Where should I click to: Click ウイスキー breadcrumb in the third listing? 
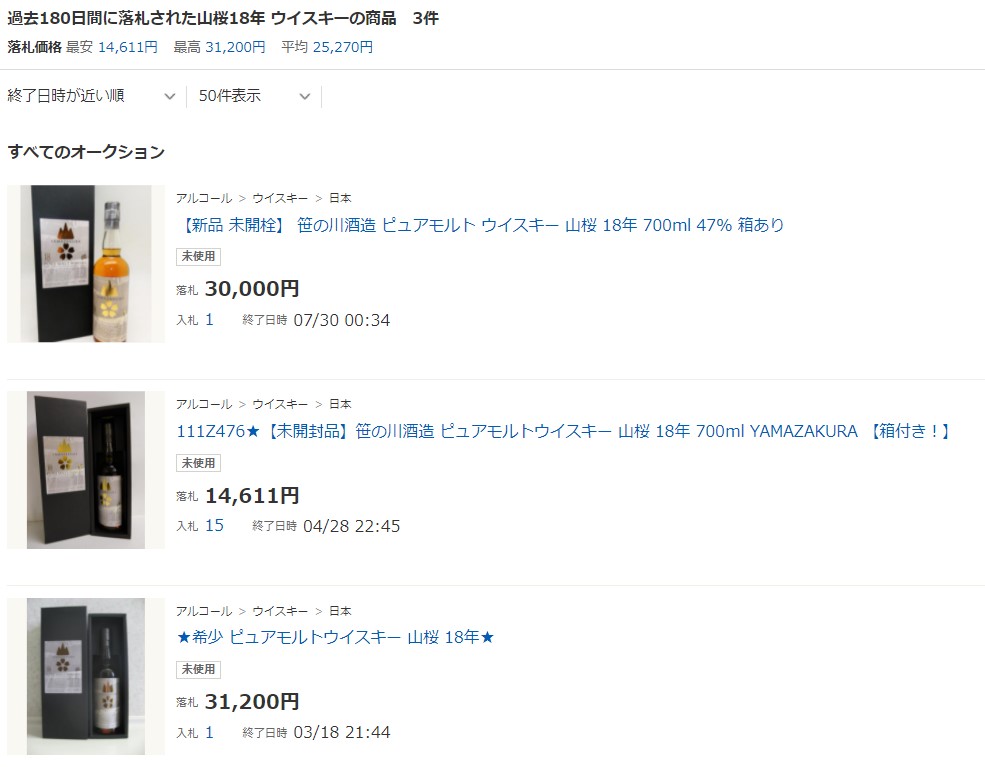(280, 611)
